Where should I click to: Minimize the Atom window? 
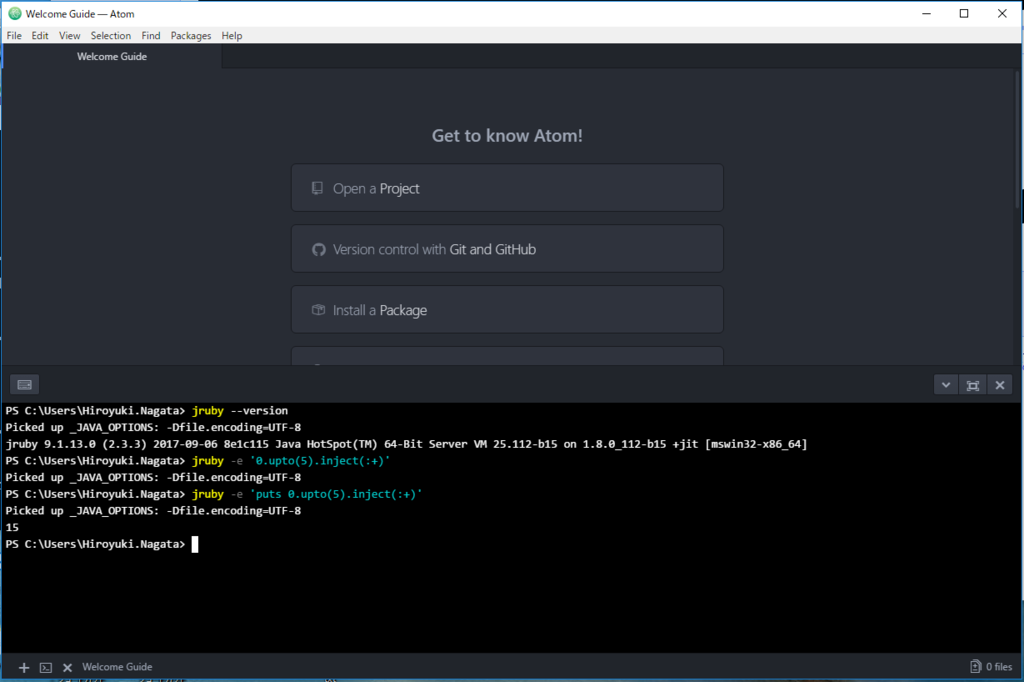click(x=926, y=14)
